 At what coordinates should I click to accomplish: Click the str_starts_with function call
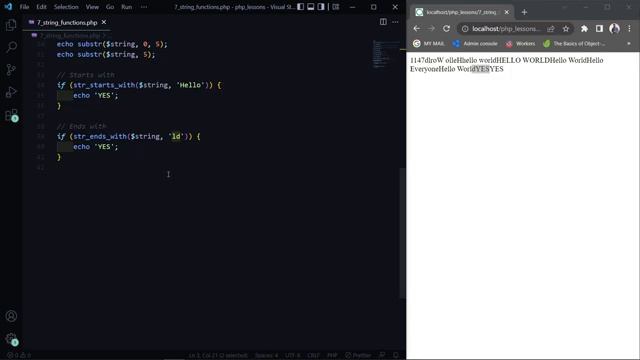pyautogui.click(x=104, y=85)
